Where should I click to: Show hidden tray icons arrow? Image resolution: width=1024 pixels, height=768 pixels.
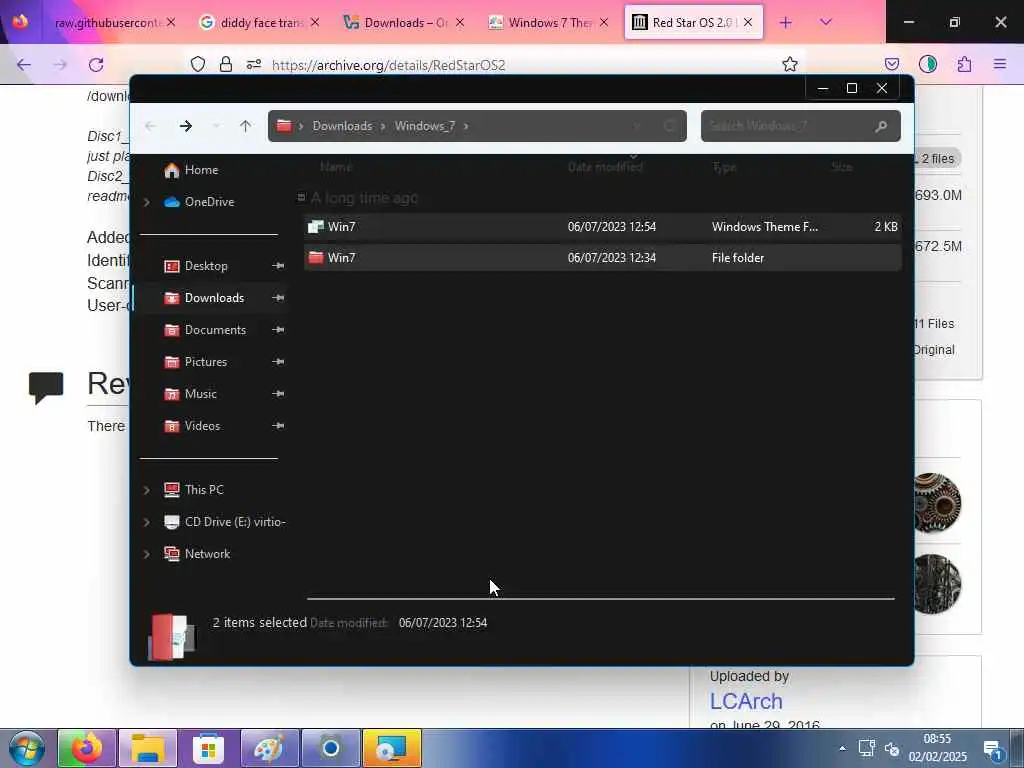point(842,748)
